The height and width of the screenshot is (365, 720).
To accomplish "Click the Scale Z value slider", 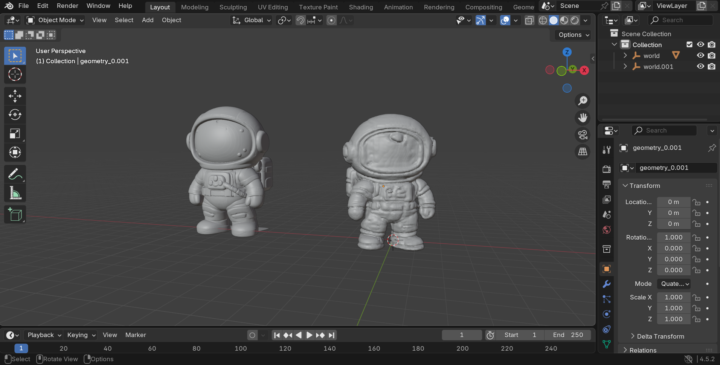I will coord(674,319).
